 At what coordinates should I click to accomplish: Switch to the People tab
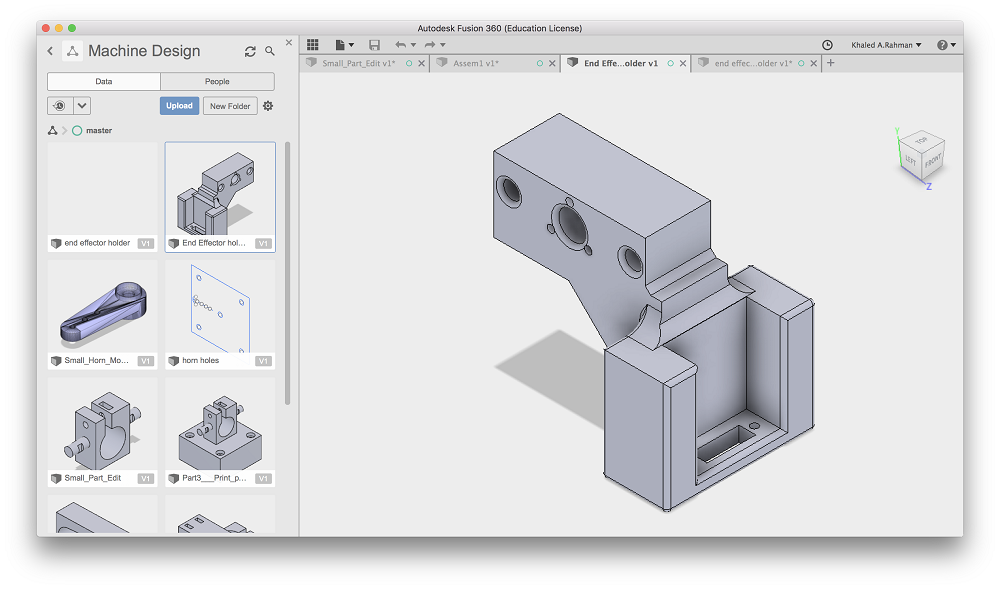[x=217, y=82]
